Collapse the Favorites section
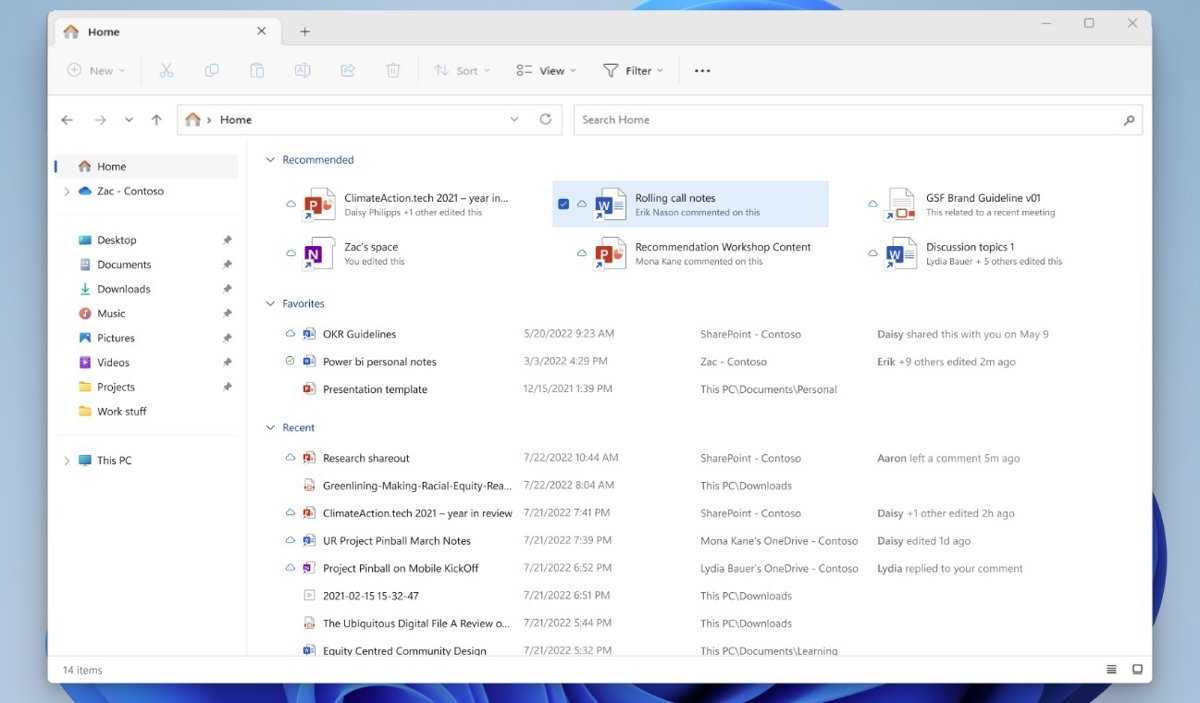 click(x=269, y=304)
